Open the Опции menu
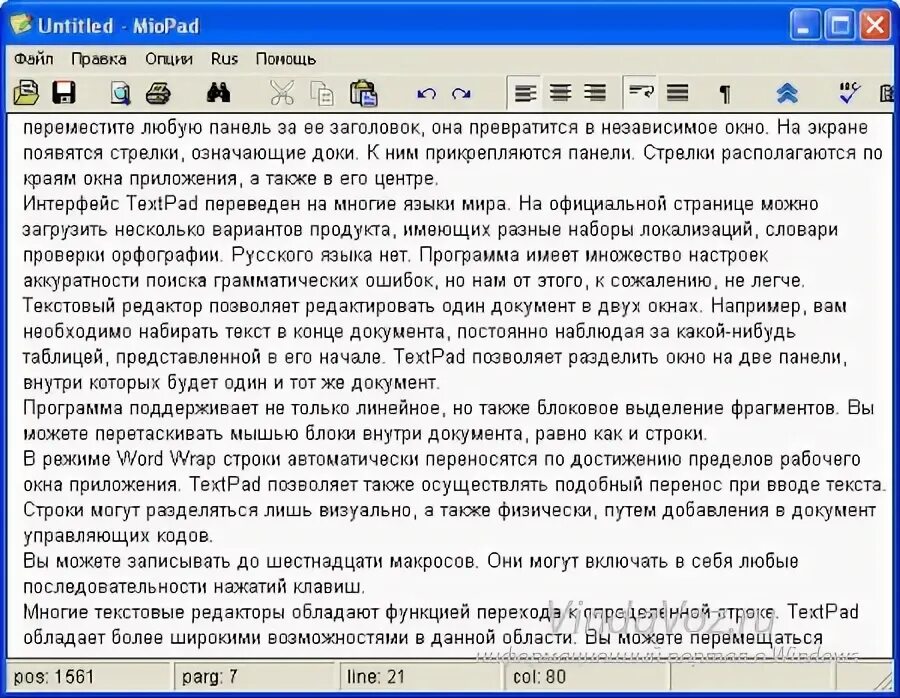Viewport: 900px width, 698px height. click(x=169, y=59)
